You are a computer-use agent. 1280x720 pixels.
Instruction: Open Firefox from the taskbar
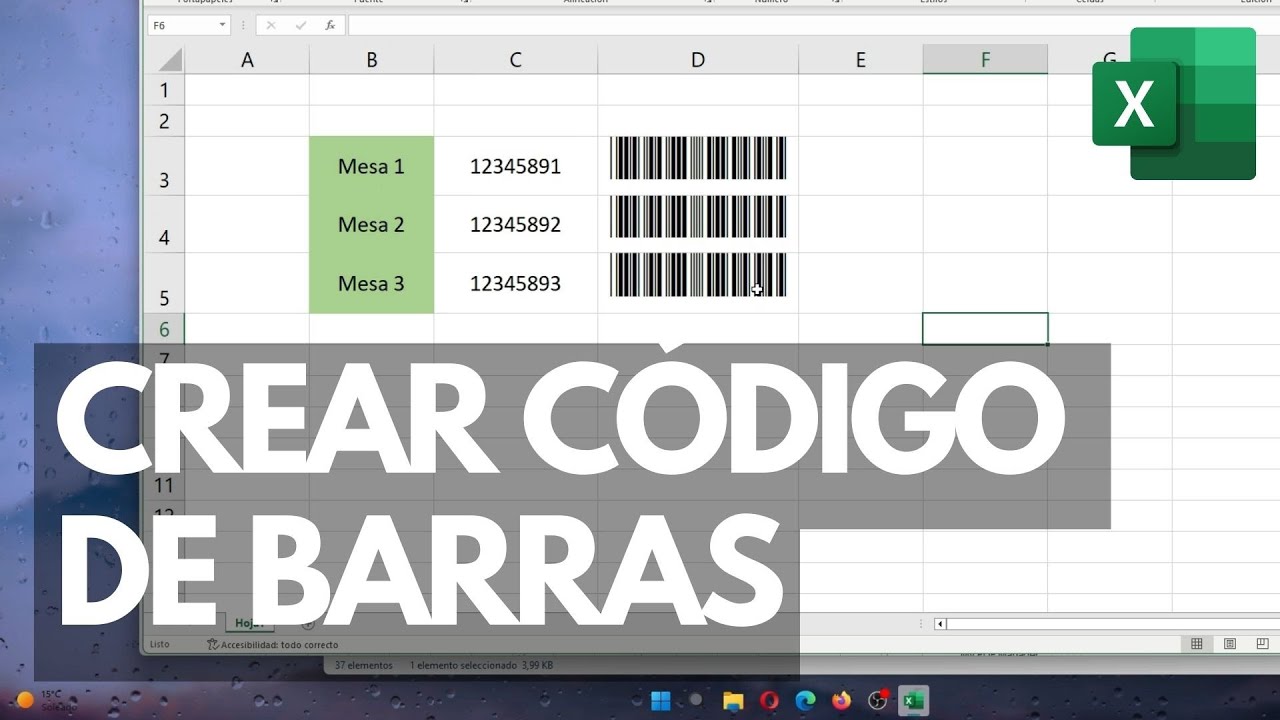point(841,700)
